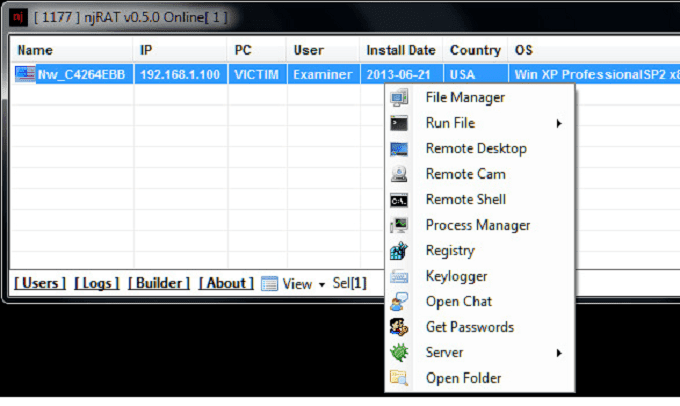Open Process Manager menu entry
Image resolution: width=680 pixels, height=406 pixels.
click(x=480, y=225)
